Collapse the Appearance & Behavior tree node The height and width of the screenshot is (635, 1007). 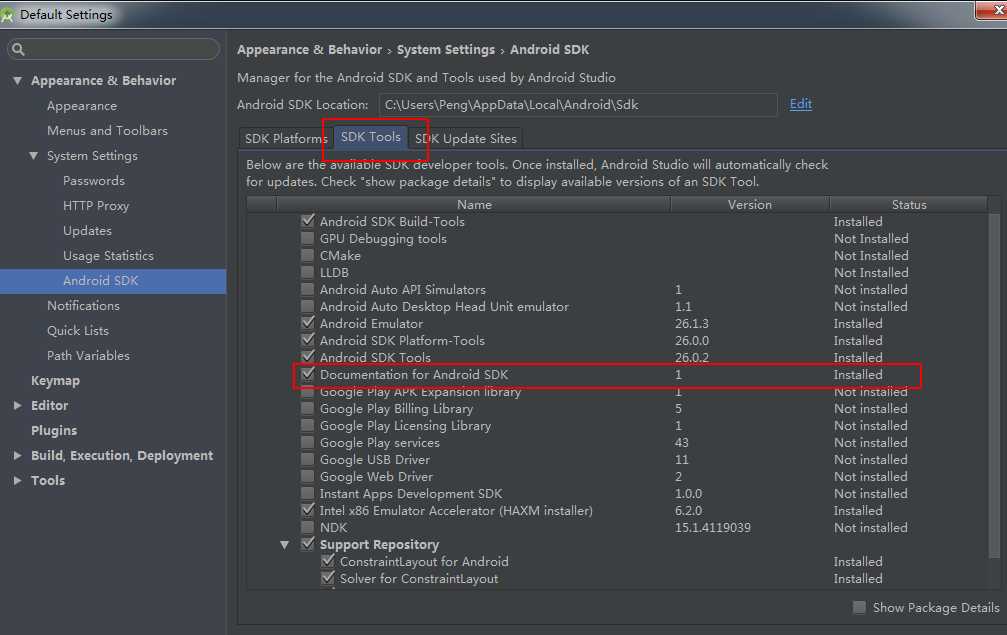pos(17,81)
